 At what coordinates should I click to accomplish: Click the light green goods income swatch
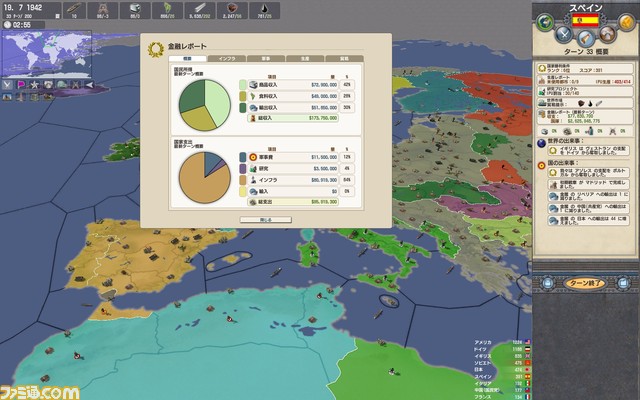point(243,85)
